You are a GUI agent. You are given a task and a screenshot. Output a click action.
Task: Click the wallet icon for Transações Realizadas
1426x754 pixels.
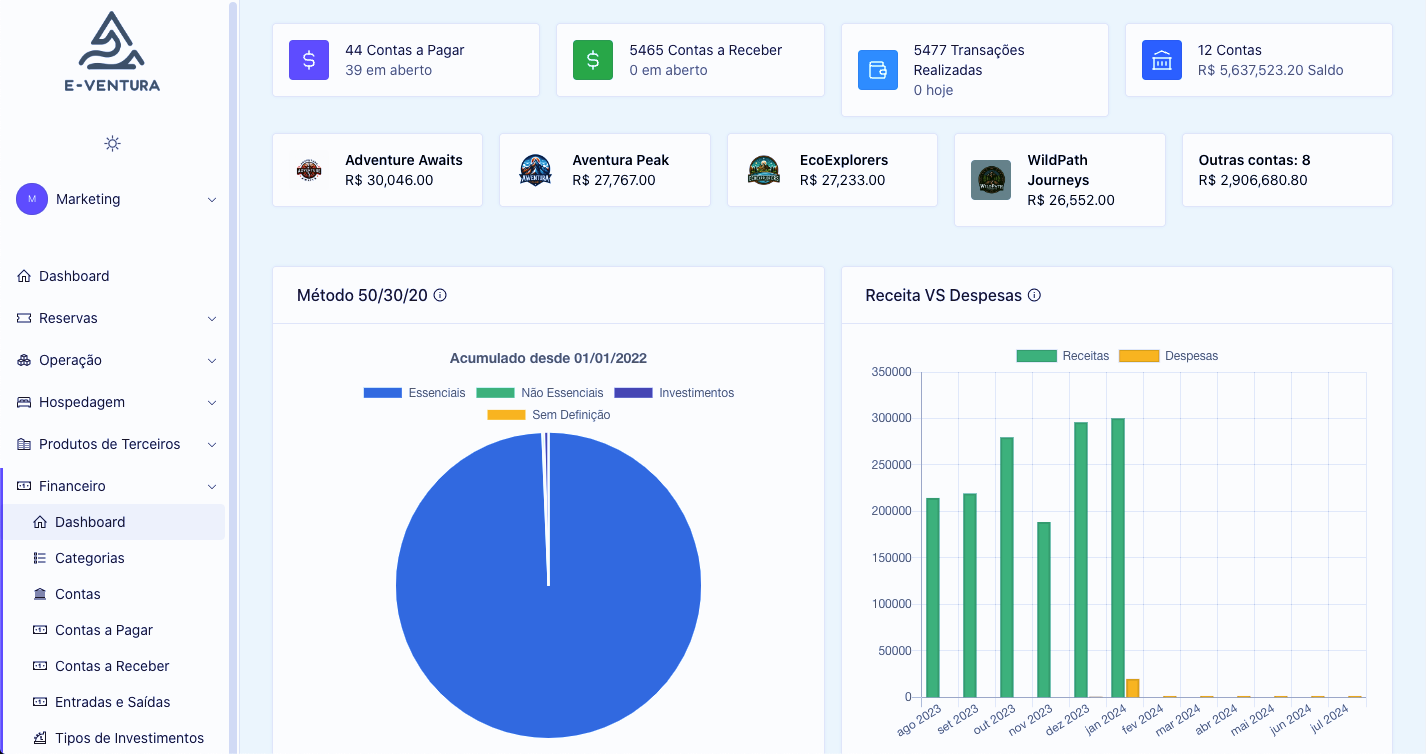877,70
